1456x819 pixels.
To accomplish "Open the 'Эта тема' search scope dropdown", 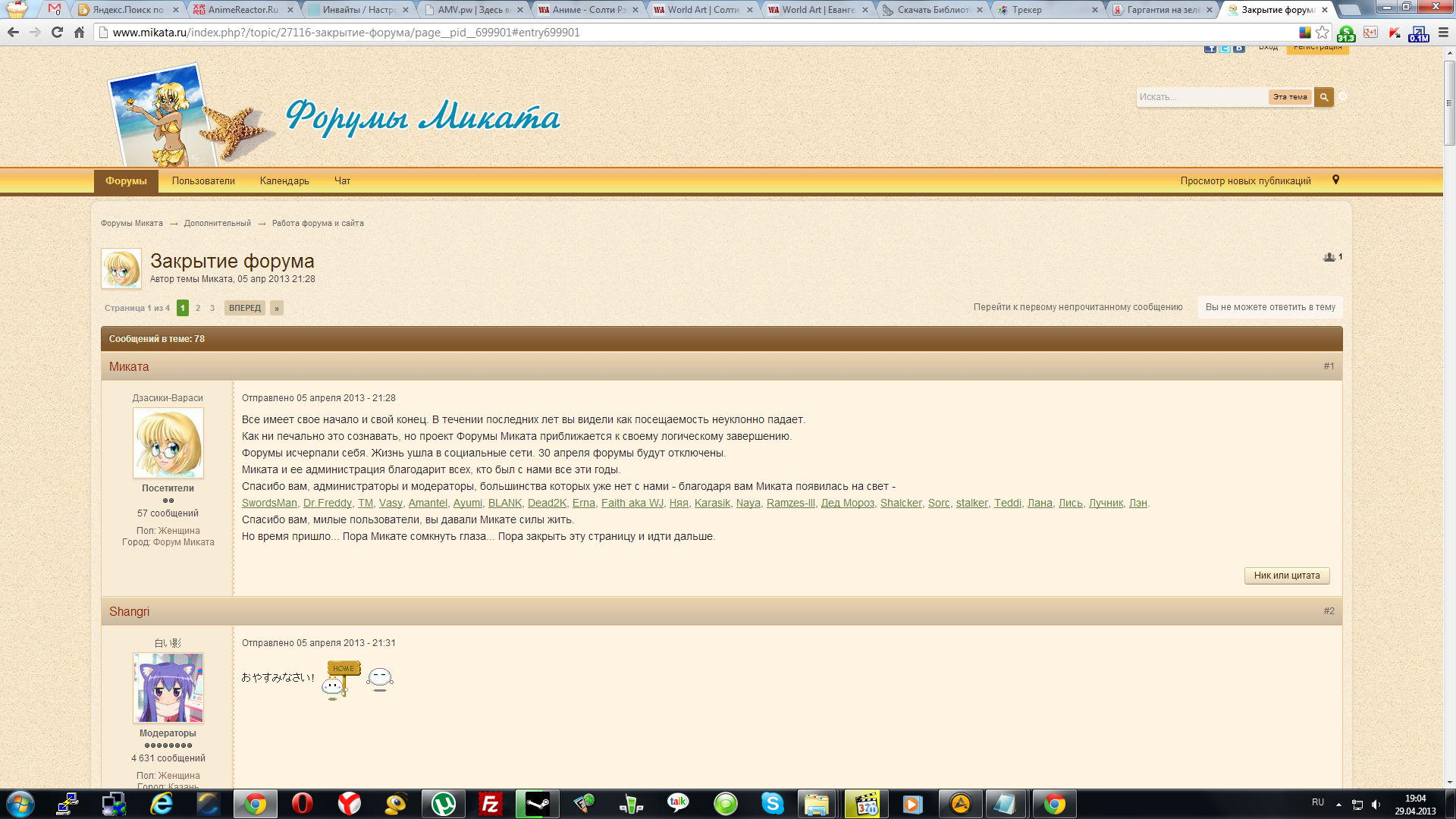I will point(1290,97).
